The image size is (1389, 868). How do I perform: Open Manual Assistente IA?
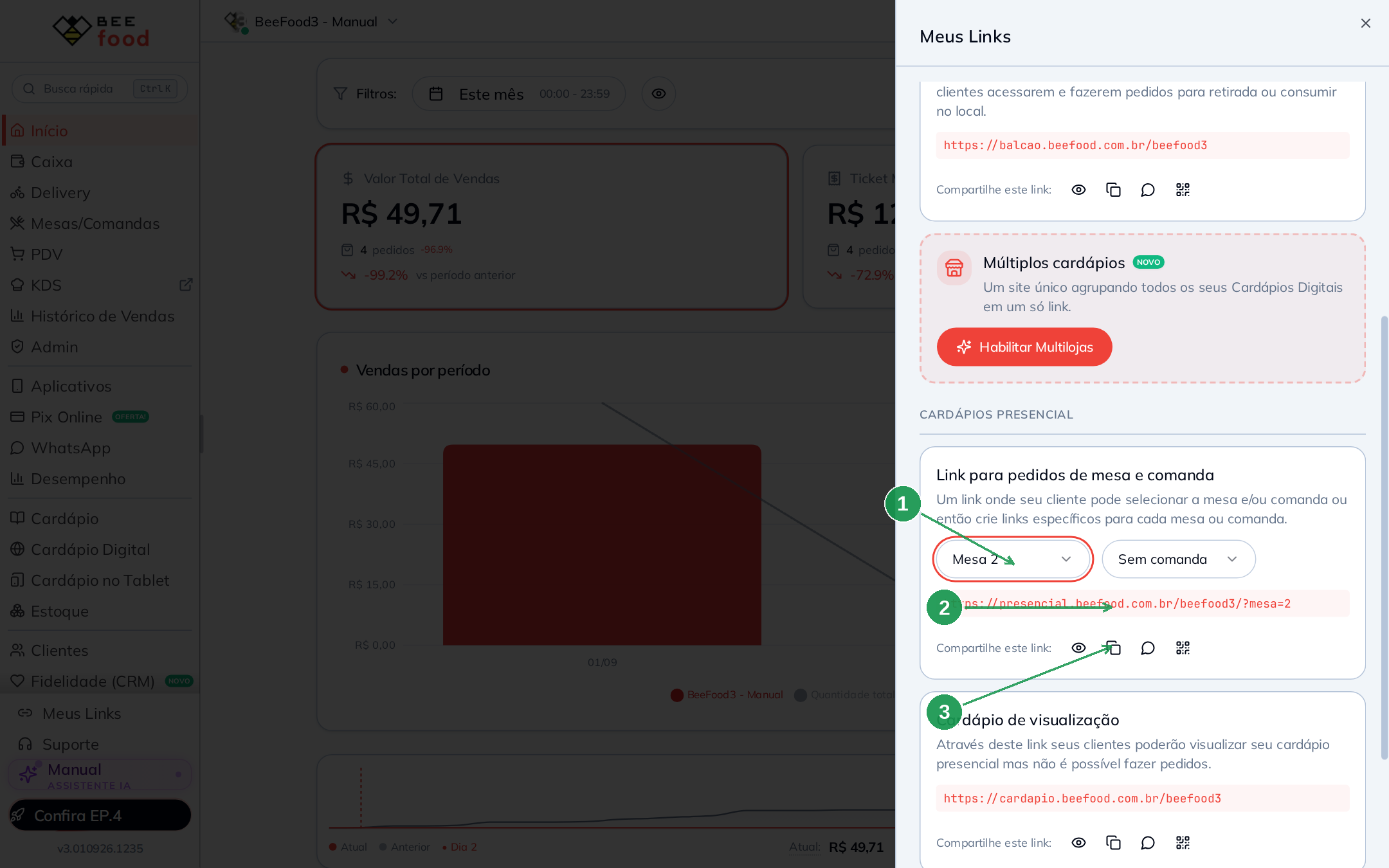tap(100, 775)
